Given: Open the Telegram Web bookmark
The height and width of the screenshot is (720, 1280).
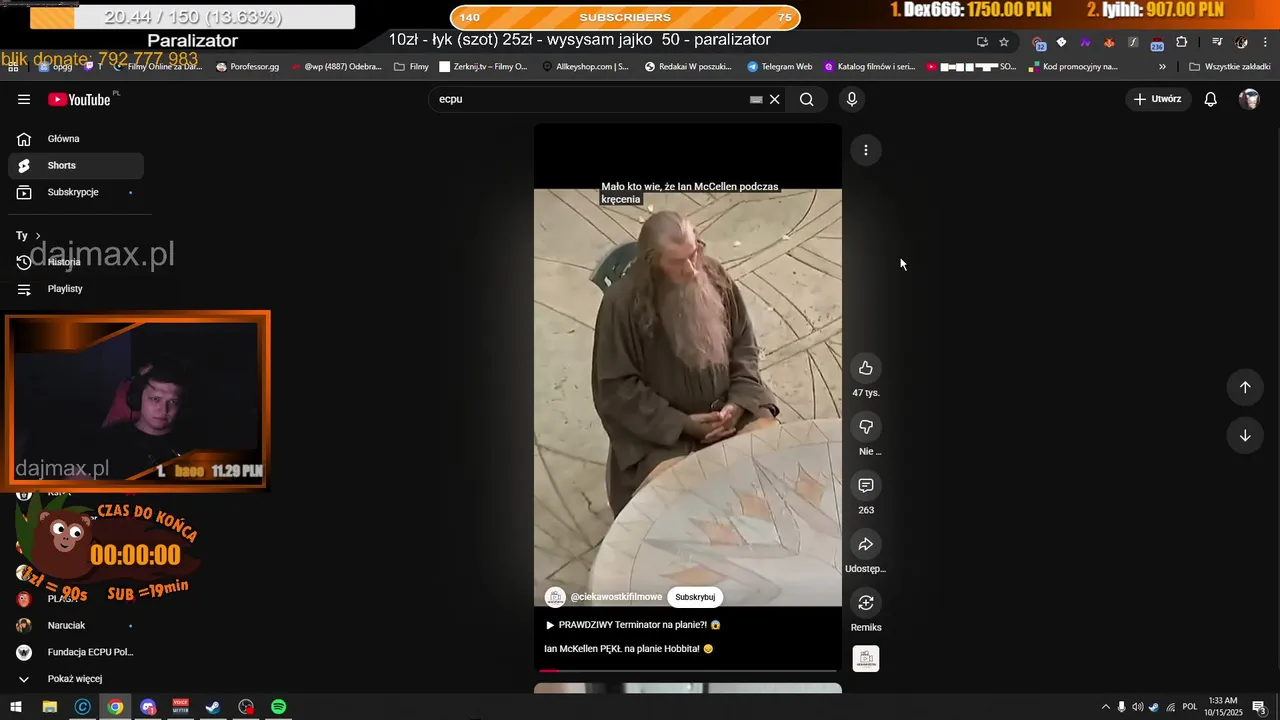Looking at the screenshot, I should click(x=780, y=67).
